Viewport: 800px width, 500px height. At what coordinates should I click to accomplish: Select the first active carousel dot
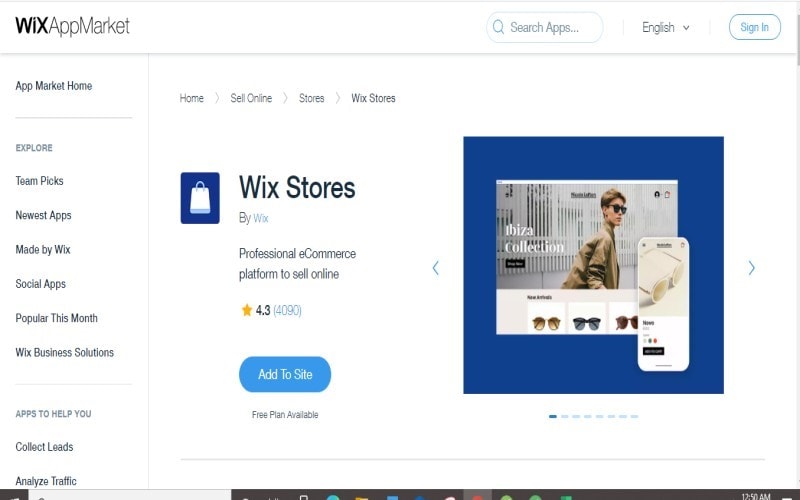tap(553, 416)
